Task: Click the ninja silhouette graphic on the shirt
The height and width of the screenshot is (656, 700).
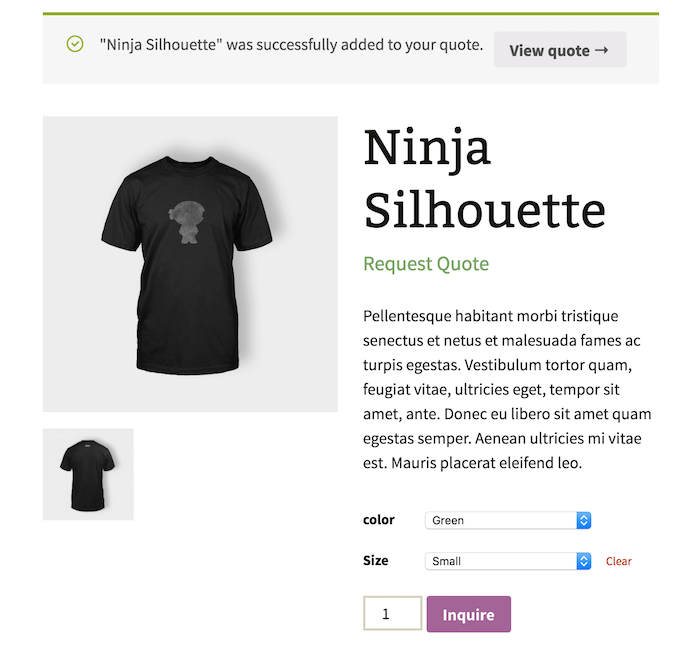Action: click(187, 222)
